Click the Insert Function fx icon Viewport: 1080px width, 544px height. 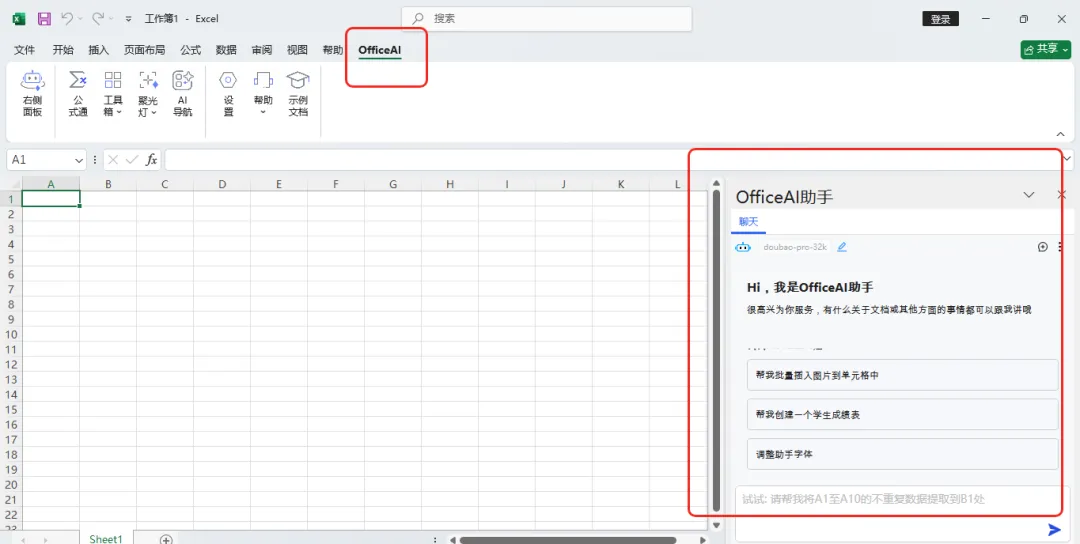click(152, 160)
